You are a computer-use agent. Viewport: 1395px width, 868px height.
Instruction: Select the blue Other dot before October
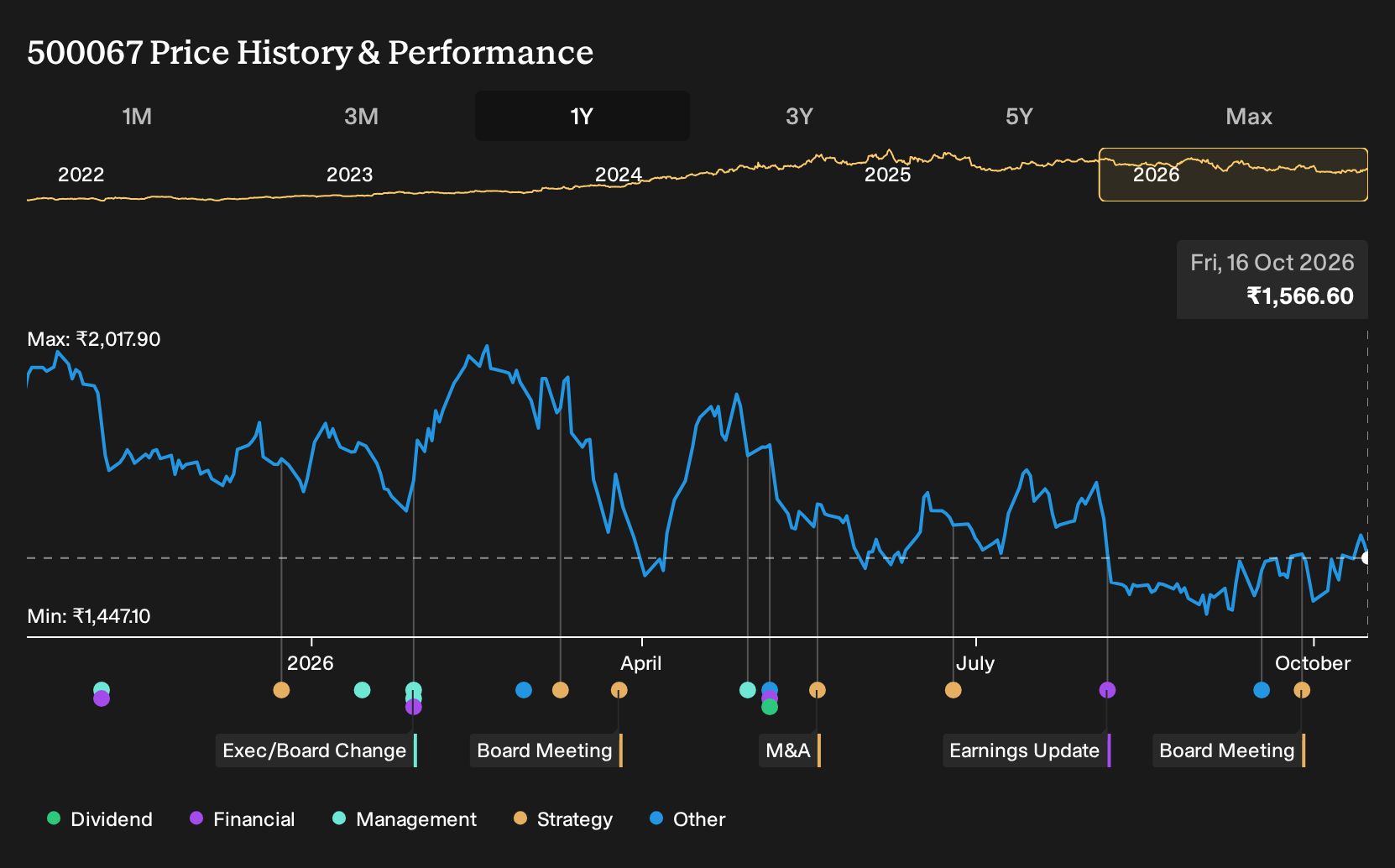1262,690
